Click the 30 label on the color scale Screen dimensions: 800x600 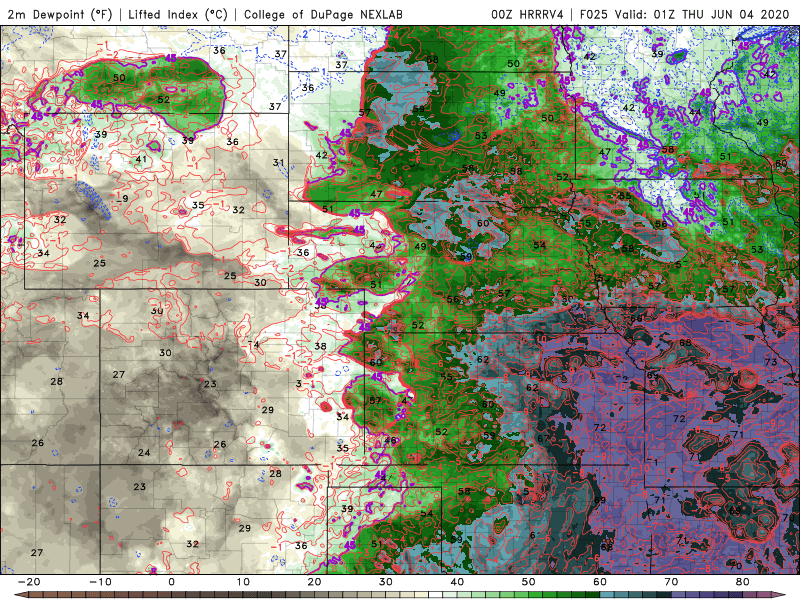(386, 582)
